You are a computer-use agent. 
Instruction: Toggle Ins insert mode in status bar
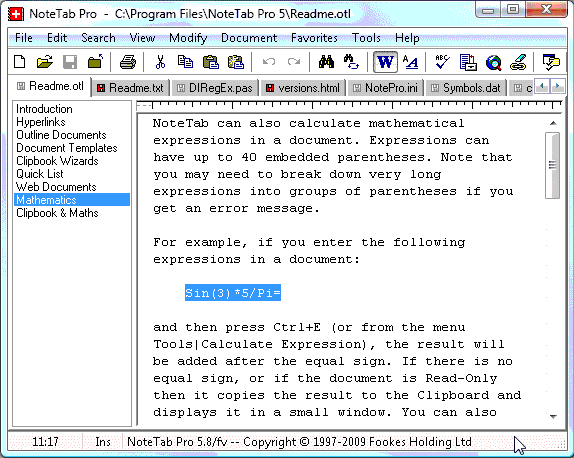[x=103, y=442]
